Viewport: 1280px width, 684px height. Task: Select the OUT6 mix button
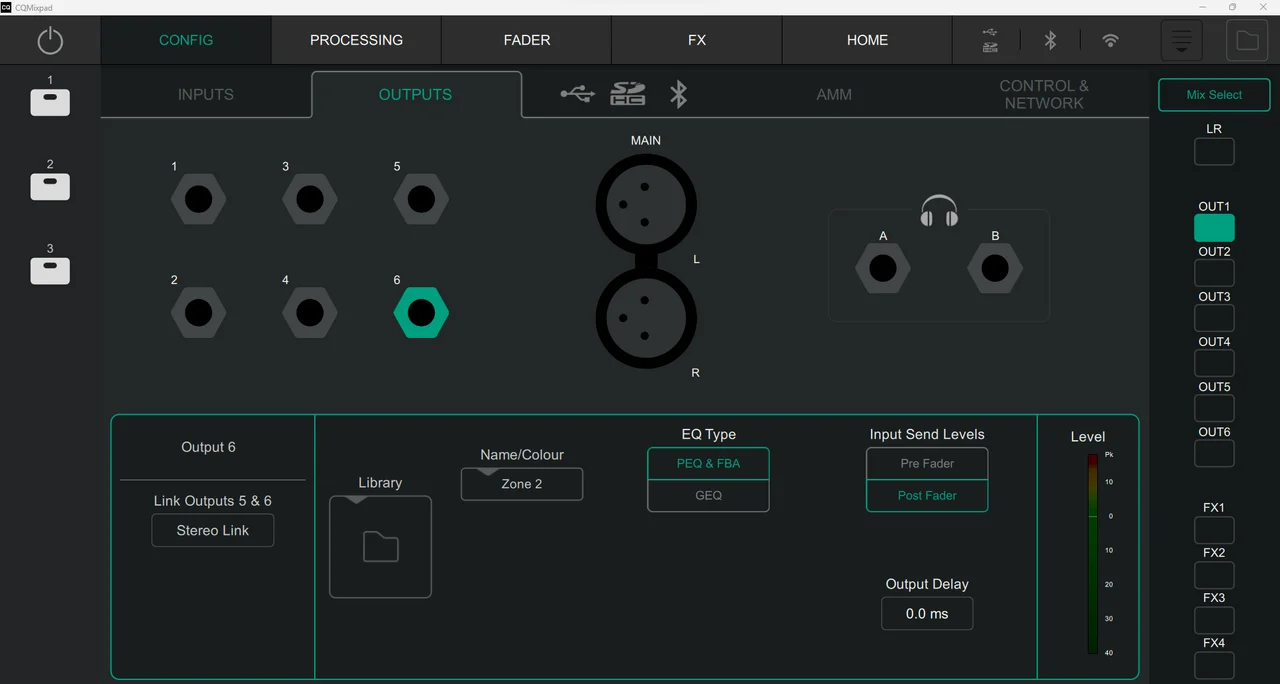point(1214,453)
